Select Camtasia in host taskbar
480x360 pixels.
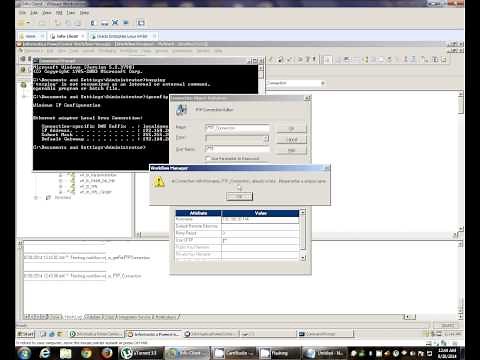[x=233, y=353]
